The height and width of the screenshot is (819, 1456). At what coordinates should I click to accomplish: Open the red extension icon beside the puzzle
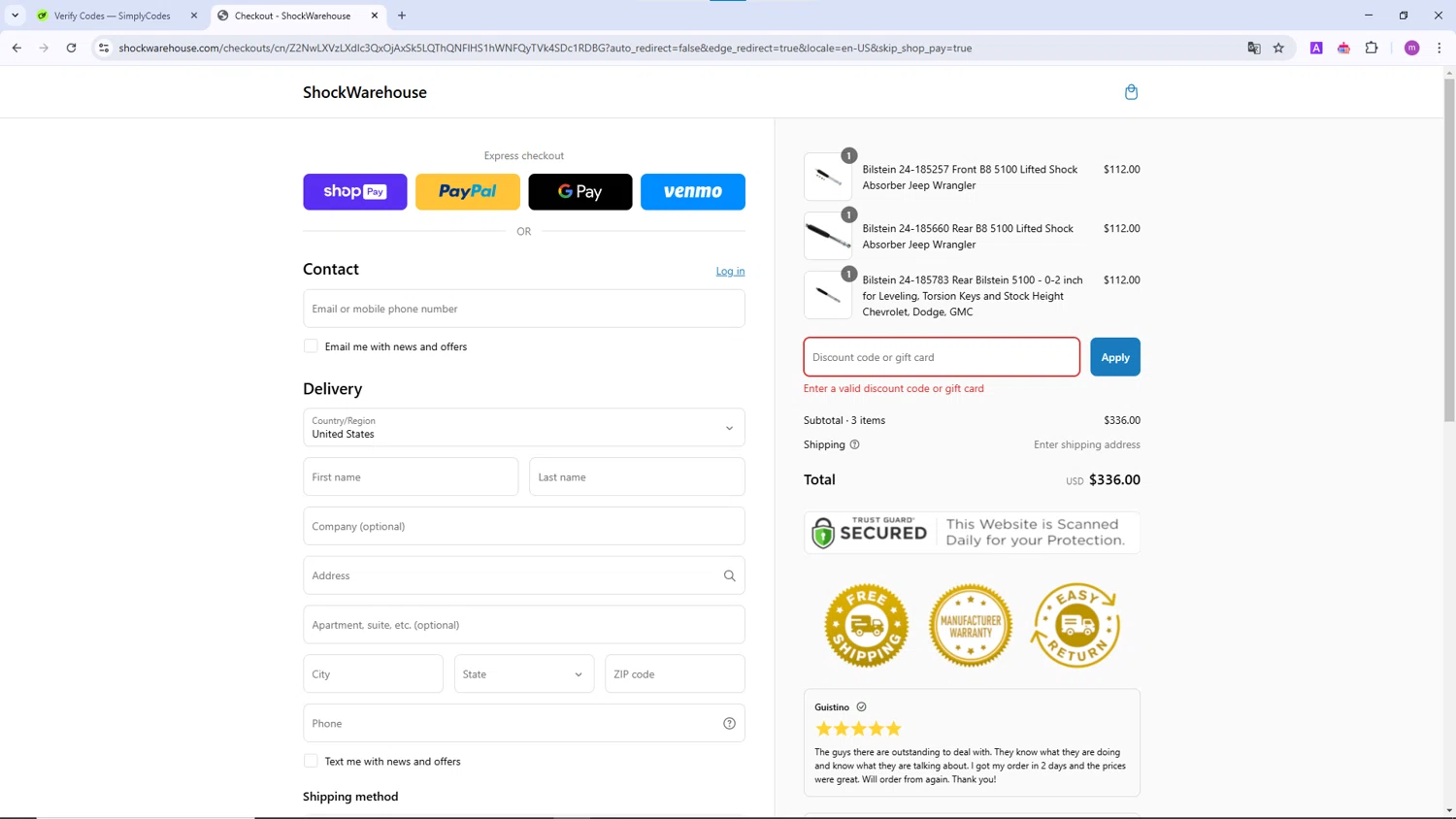click(1343, 48)
